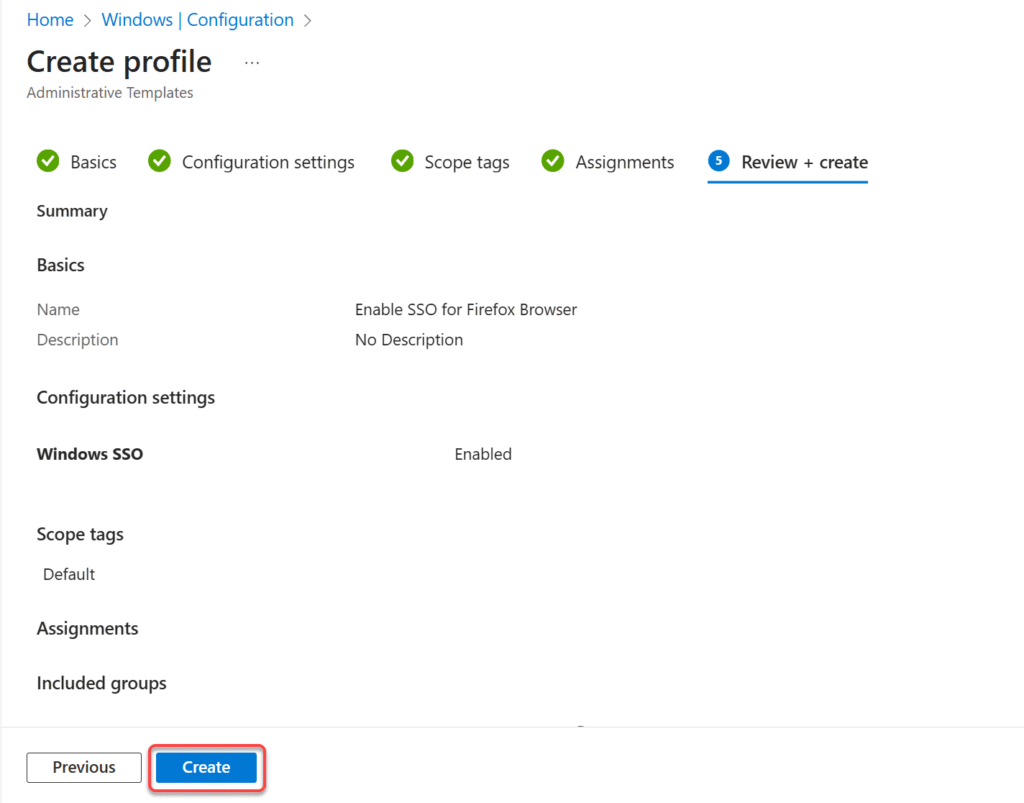Image resolution: width=1024 pixels, height=803 pixels.
Task: Click the 'Windows SSO' setting label
Action: [89, 454]
